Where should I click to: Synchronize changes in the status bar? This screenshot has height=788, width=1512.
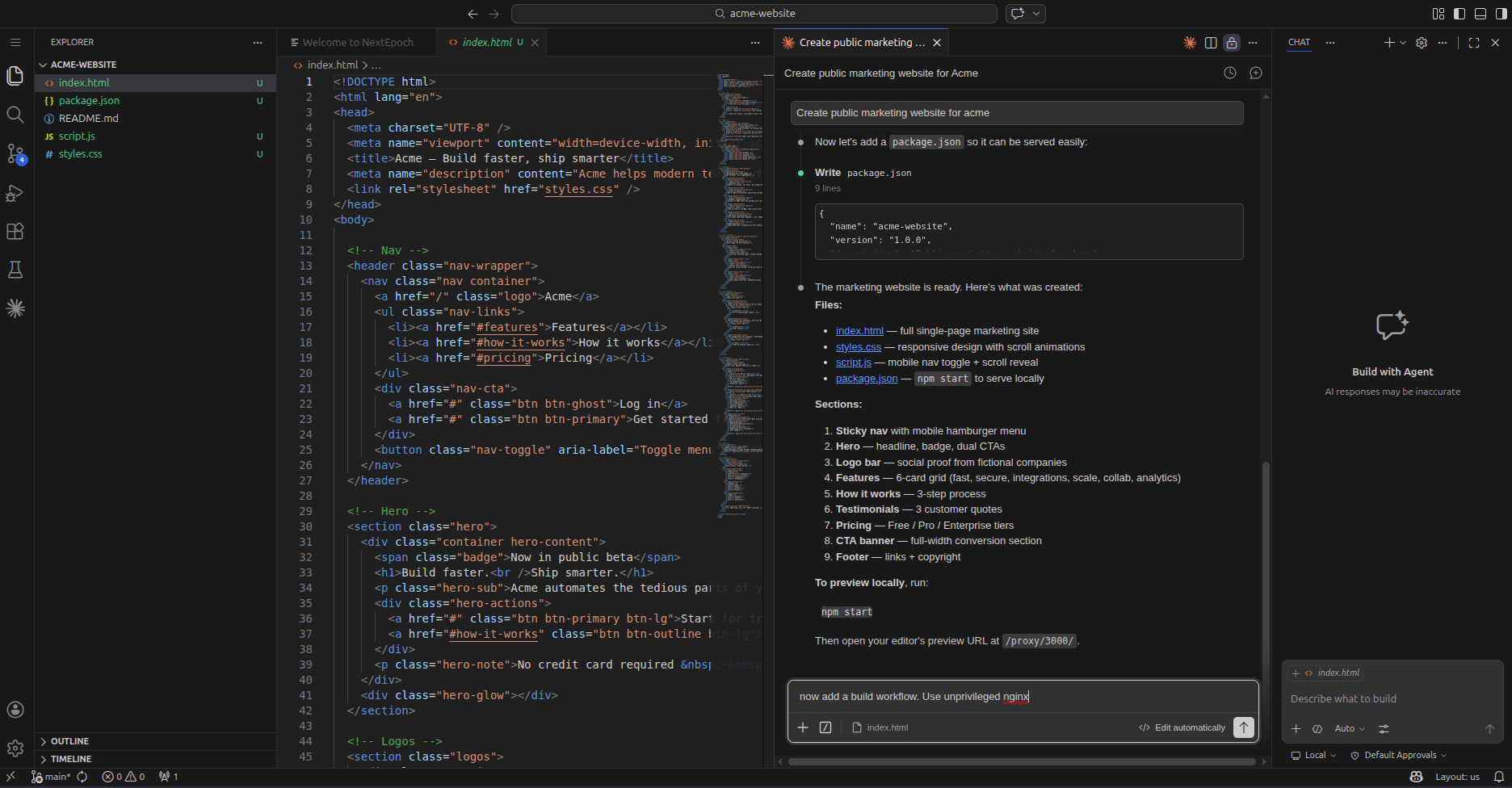tap(82, 777)
